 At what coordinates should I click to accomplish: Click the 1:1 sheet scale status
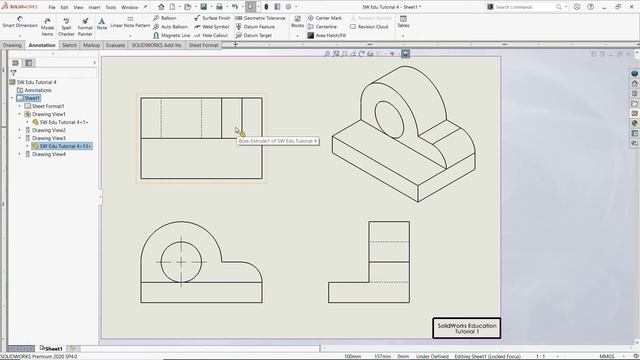coord(540,356)
